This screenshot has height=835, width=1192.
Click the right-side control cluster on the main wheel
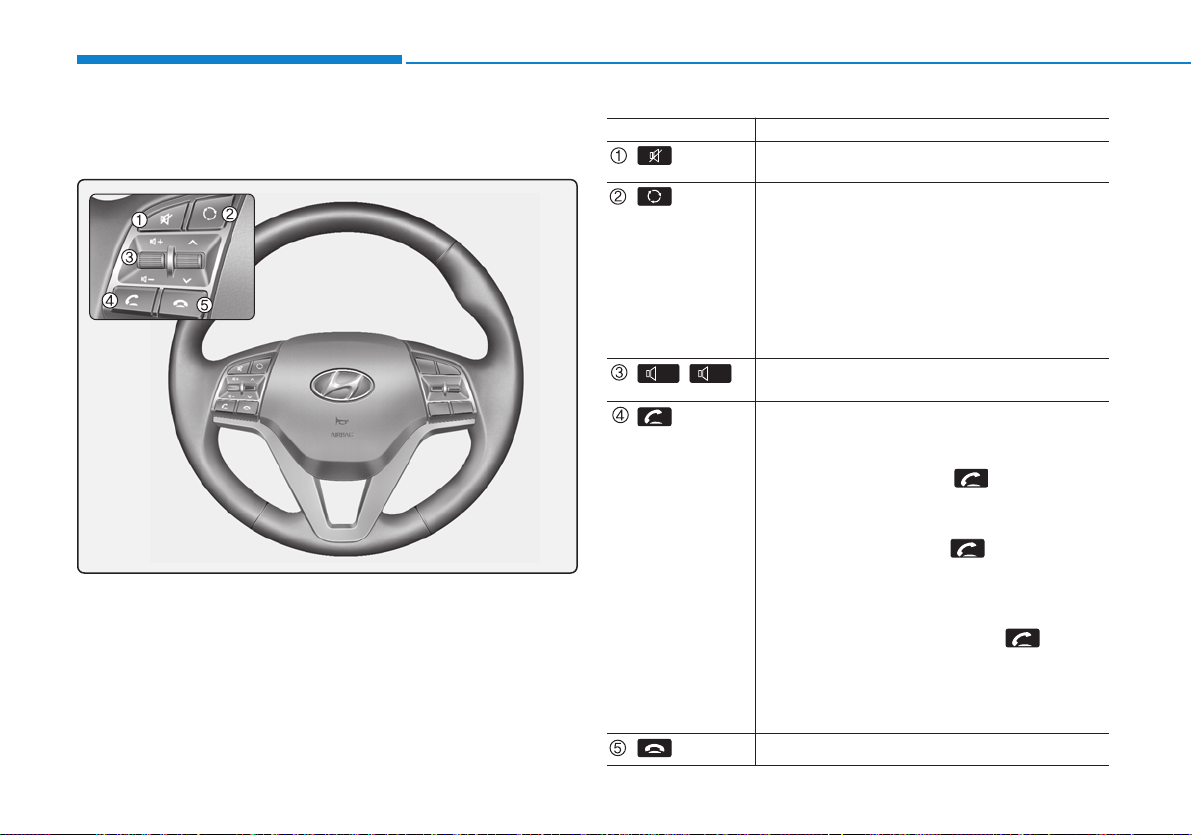coord(443,387)
